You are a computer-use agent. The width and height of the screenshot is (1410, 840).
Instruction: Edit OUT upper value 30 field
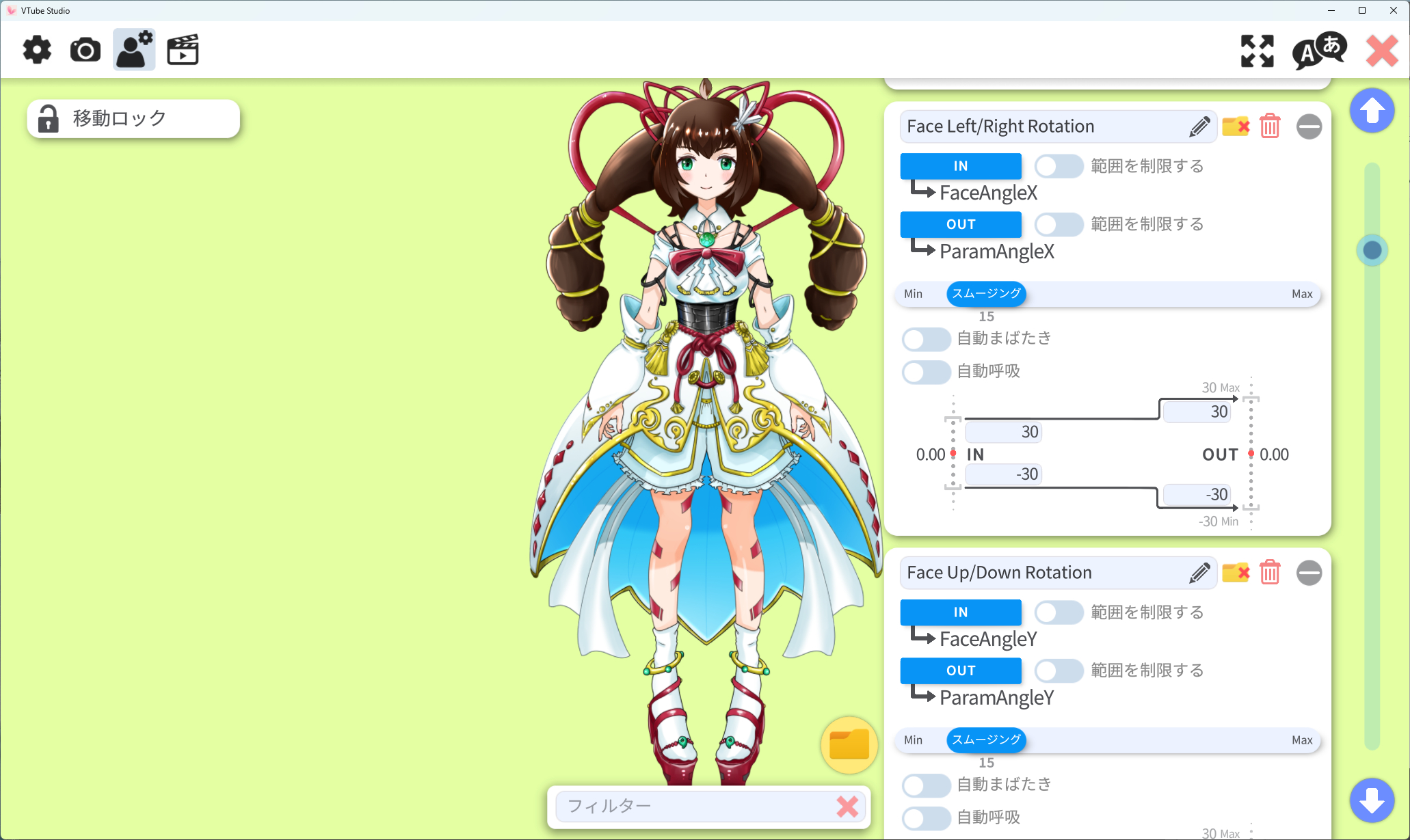click(x=1196, y=412)
